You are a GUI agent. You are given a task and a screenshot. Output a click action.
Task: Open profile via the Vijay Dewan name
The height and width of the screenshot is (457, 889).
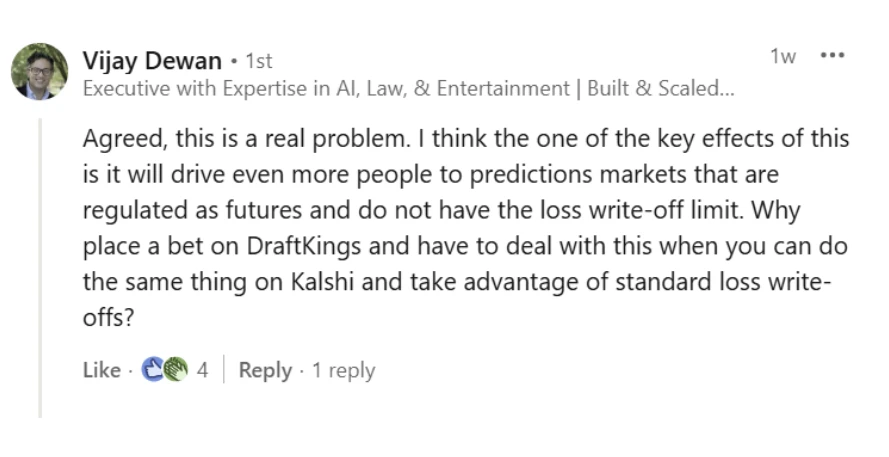point(152,60)
